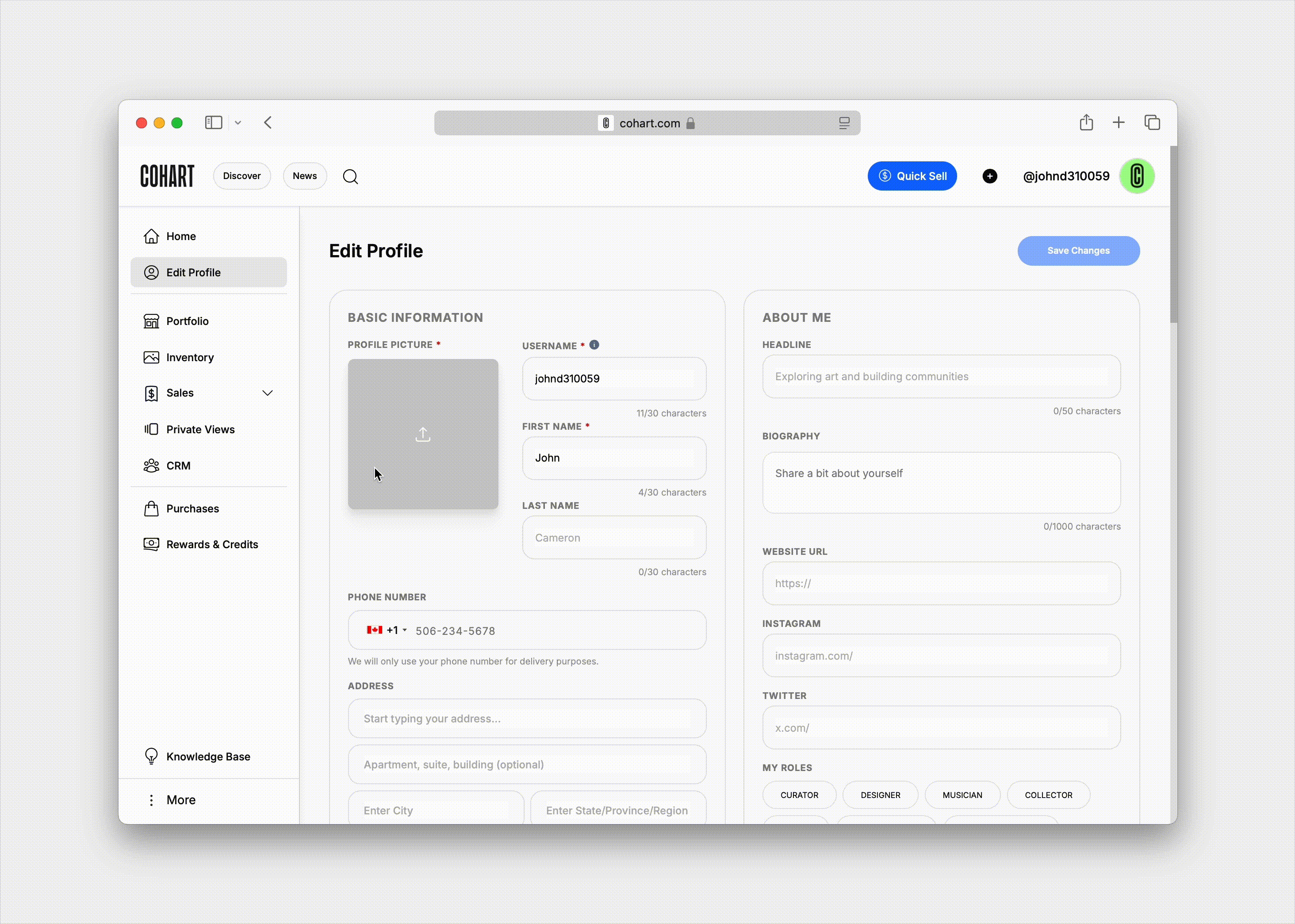Open Safari sidebar dropdown chevron
Viewport: 1295px width, 924px height.
point(238,122)
